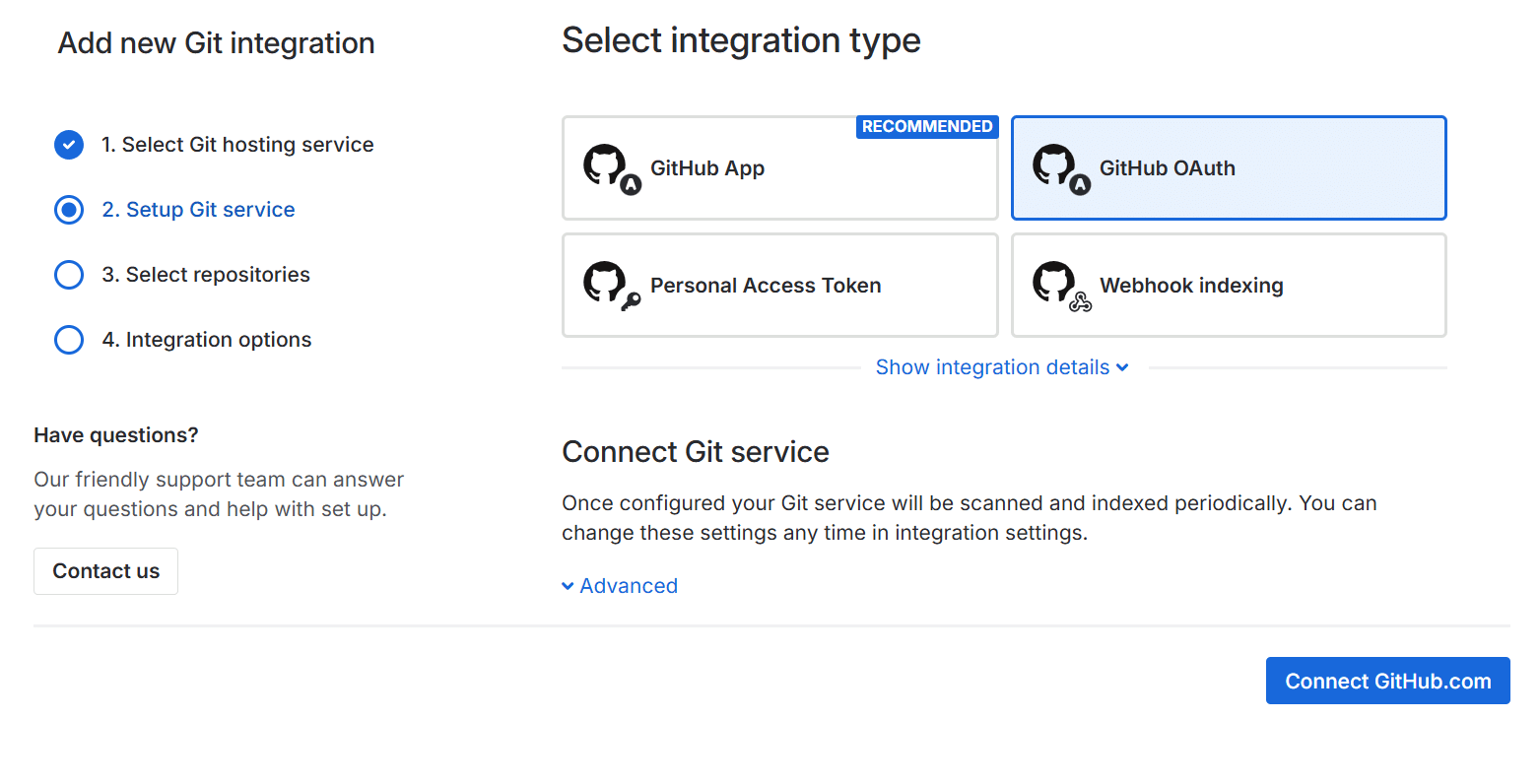1540x784 pixels.
Task: Click the RECOMMENDED badge on GitHub App
Action: pos(926,127)
